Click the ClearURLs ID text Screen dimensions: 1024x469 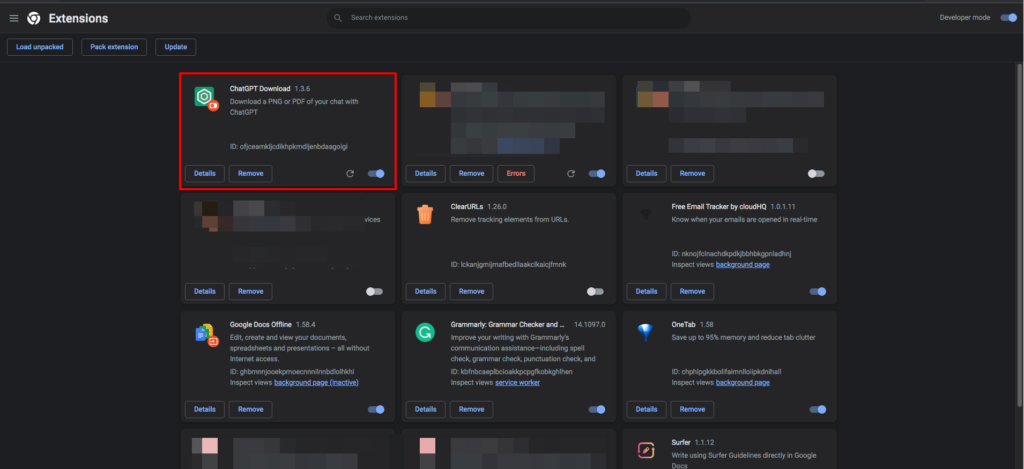(x=509, y=265)
